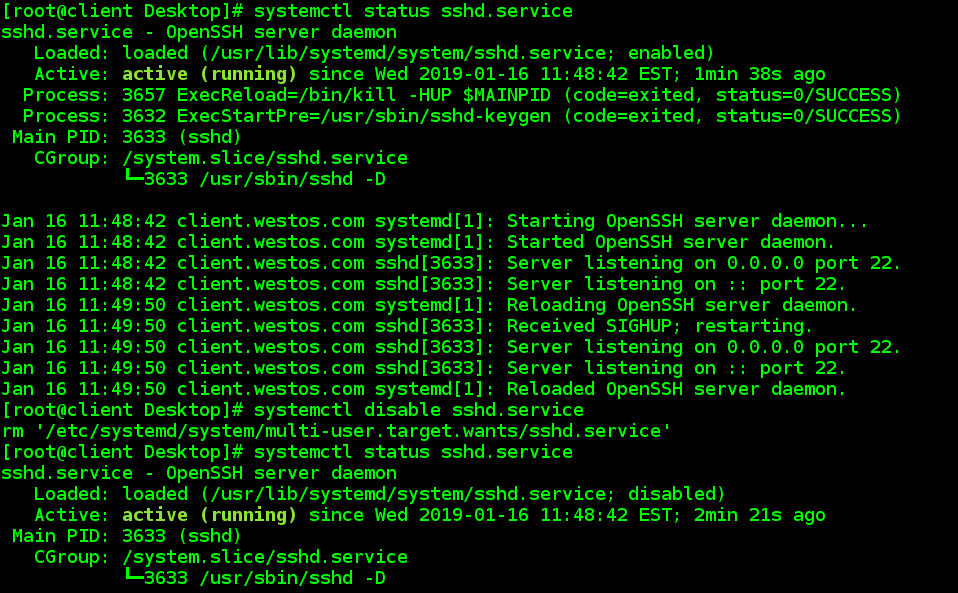Click 'Server listening on 0.0.0.0 port 22.' at 11:49:50
Image resolution: width=958 pixels, height=593 pixels.
[x=704, y=347]
